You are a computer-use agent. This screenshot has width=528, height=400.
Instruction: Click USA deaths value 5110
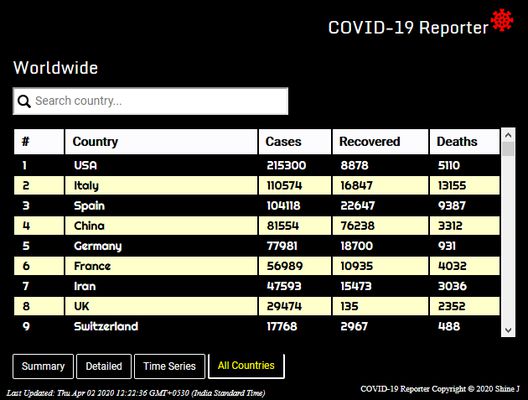click(449, 165)
